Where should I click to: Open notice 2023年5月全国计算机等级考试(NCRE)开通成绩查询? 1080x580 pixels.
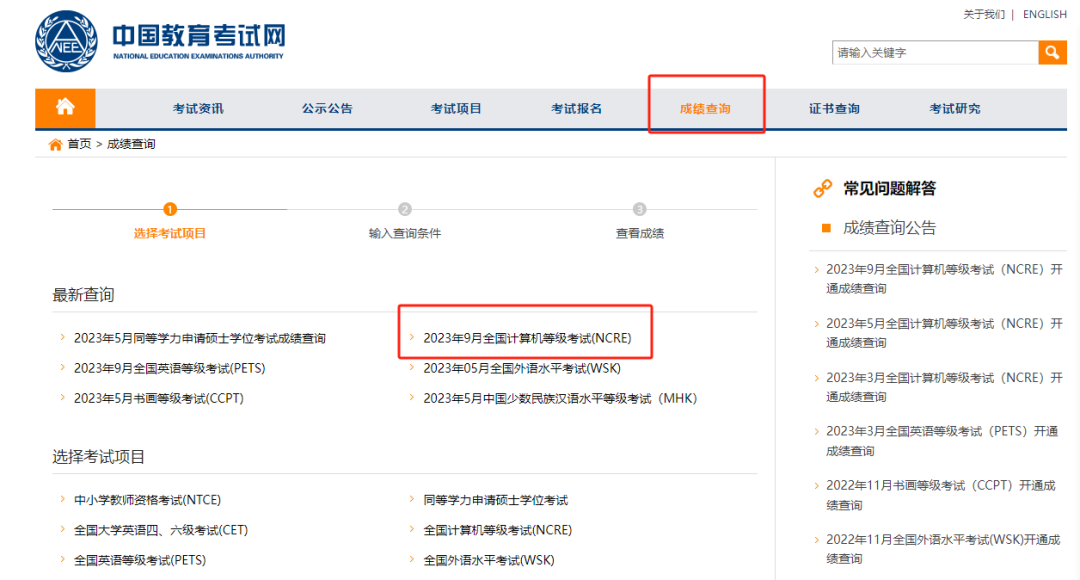(944, 333)
